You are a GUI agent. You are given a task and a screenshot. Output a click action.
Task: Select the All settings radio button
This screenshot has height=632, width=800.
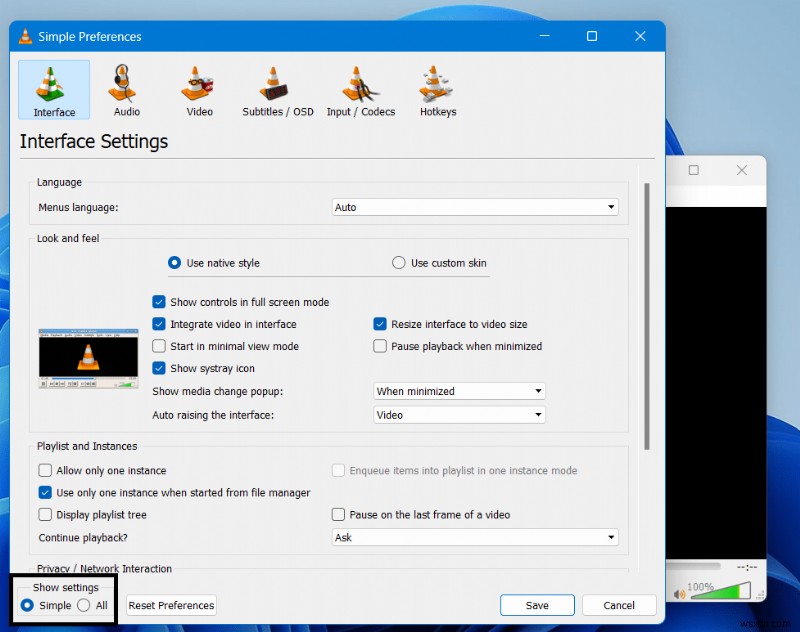[86, 606]
